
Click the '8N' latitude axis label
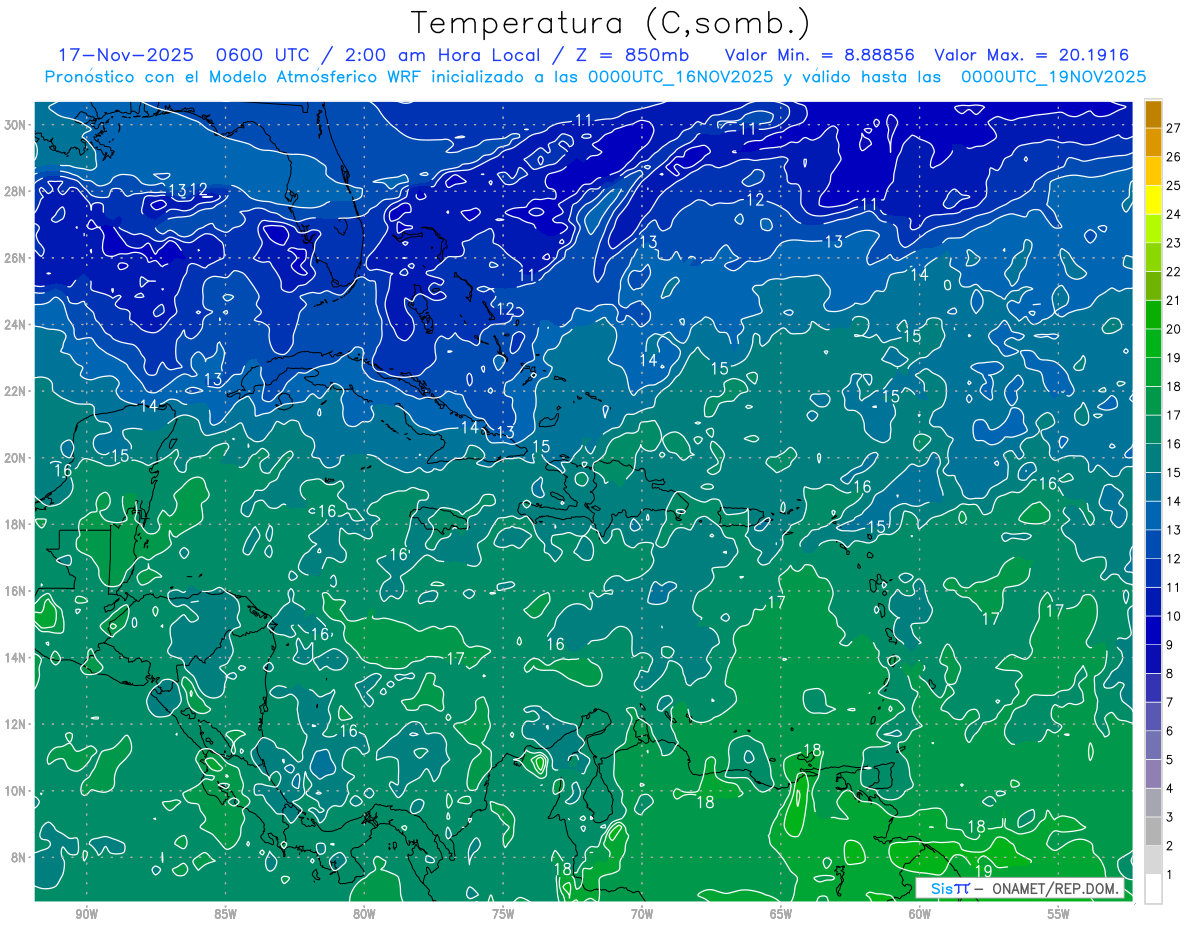click(x=19, y=857)
